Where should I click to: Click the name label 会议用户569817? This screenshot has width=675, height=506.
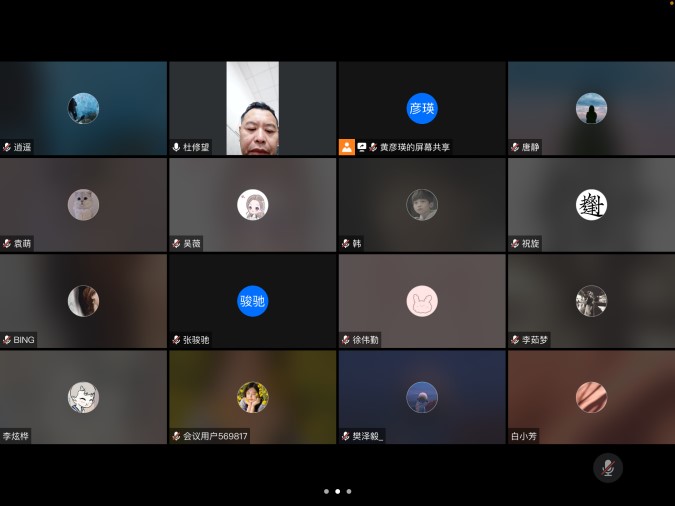tap(215, 436)
